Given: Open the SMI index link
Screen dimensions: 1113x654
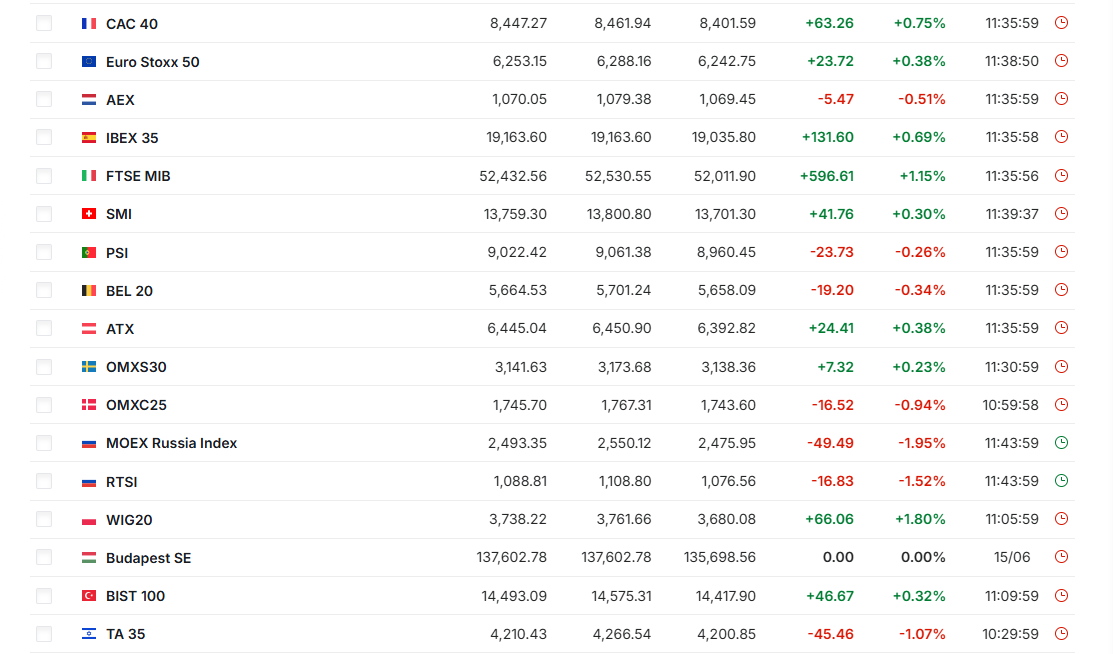Looking at the screenshot, I should point(119,214).
